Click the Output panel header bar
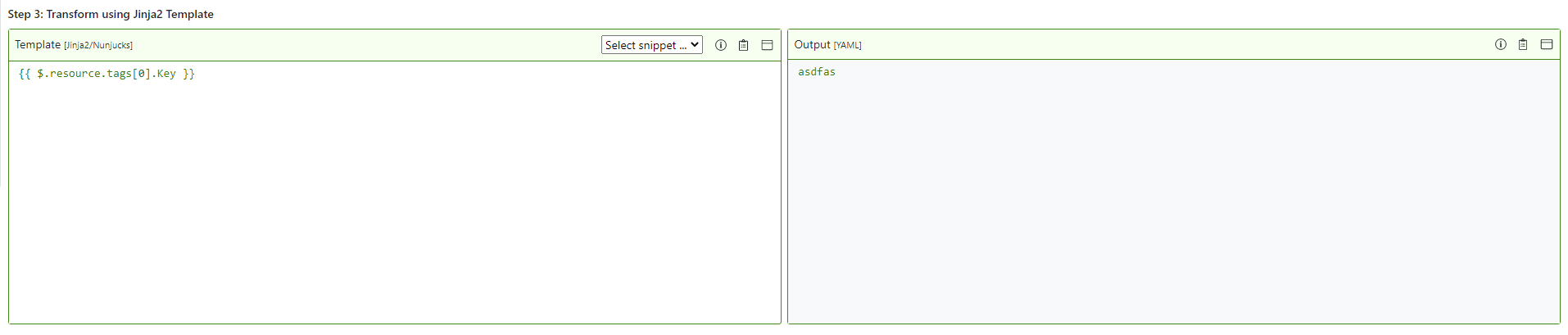Image resolution: width=1568 pixels, height=335 pixels. [x=1147, y=44]
